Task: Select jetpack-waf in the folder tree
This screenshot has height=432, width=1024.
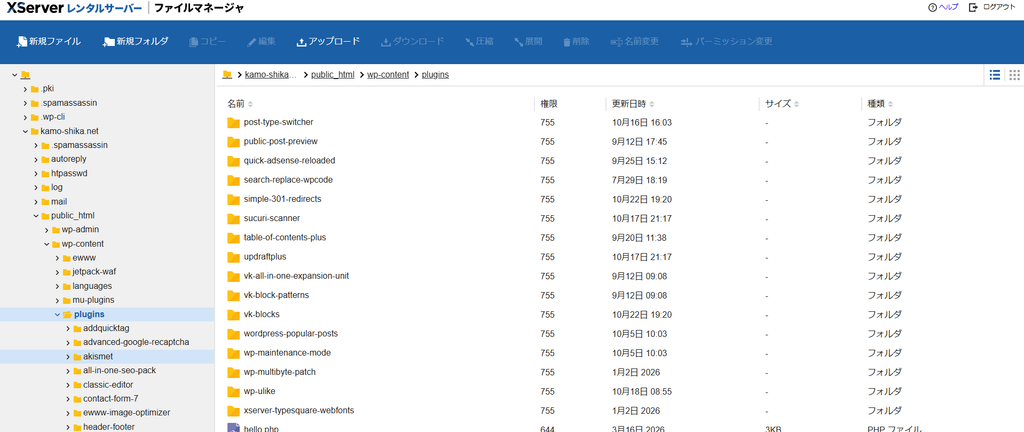Action: [94, 272]
